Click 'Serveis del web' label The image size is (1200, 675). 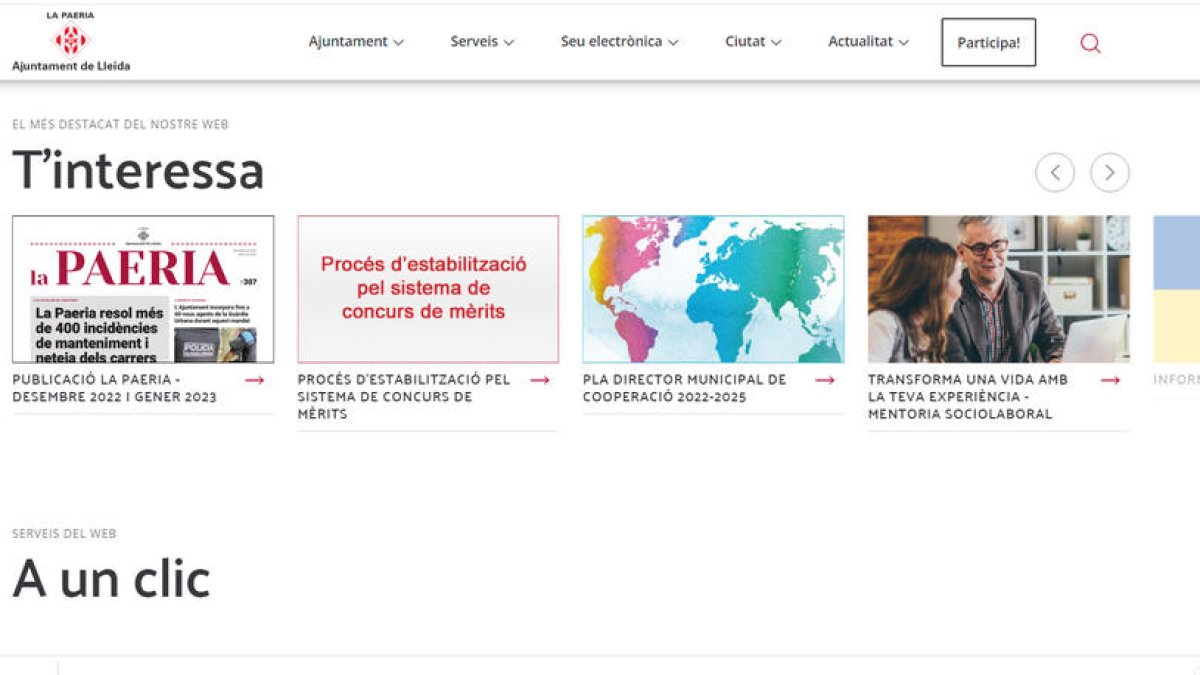[64, 533]
